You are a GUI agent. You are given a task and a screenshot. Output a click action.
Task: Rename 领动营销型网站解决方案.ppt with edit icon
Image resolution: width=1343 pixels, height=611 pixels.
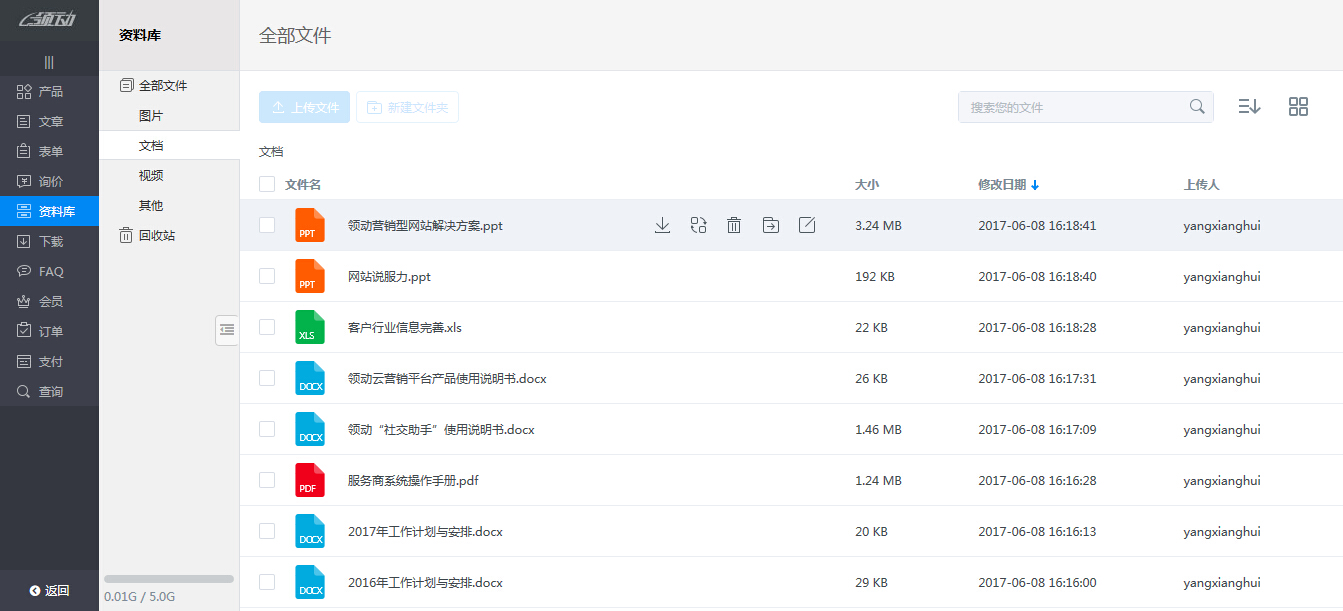806,225
